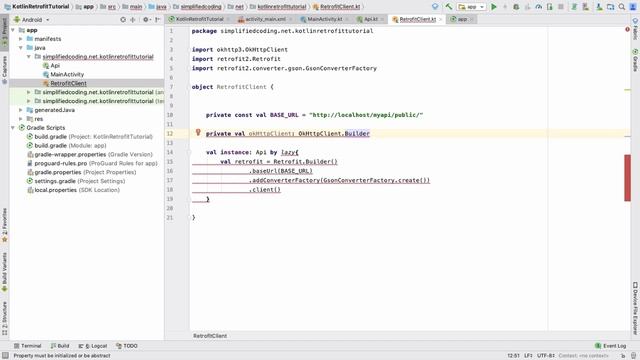640x360 pixels.
Task: Click Collapse All icon in Project panel
Action: tap(133, 19)
